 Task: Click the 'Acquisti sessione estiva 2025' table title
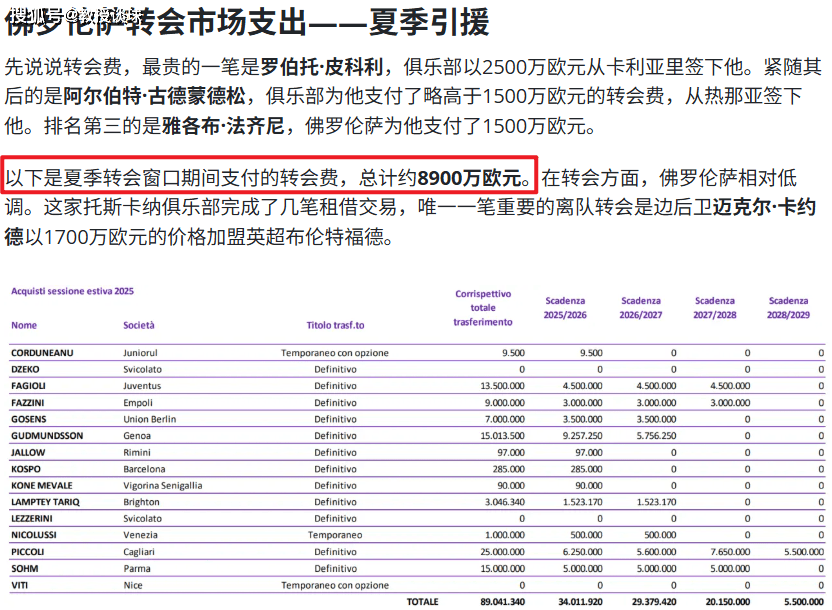coord(72,291)
